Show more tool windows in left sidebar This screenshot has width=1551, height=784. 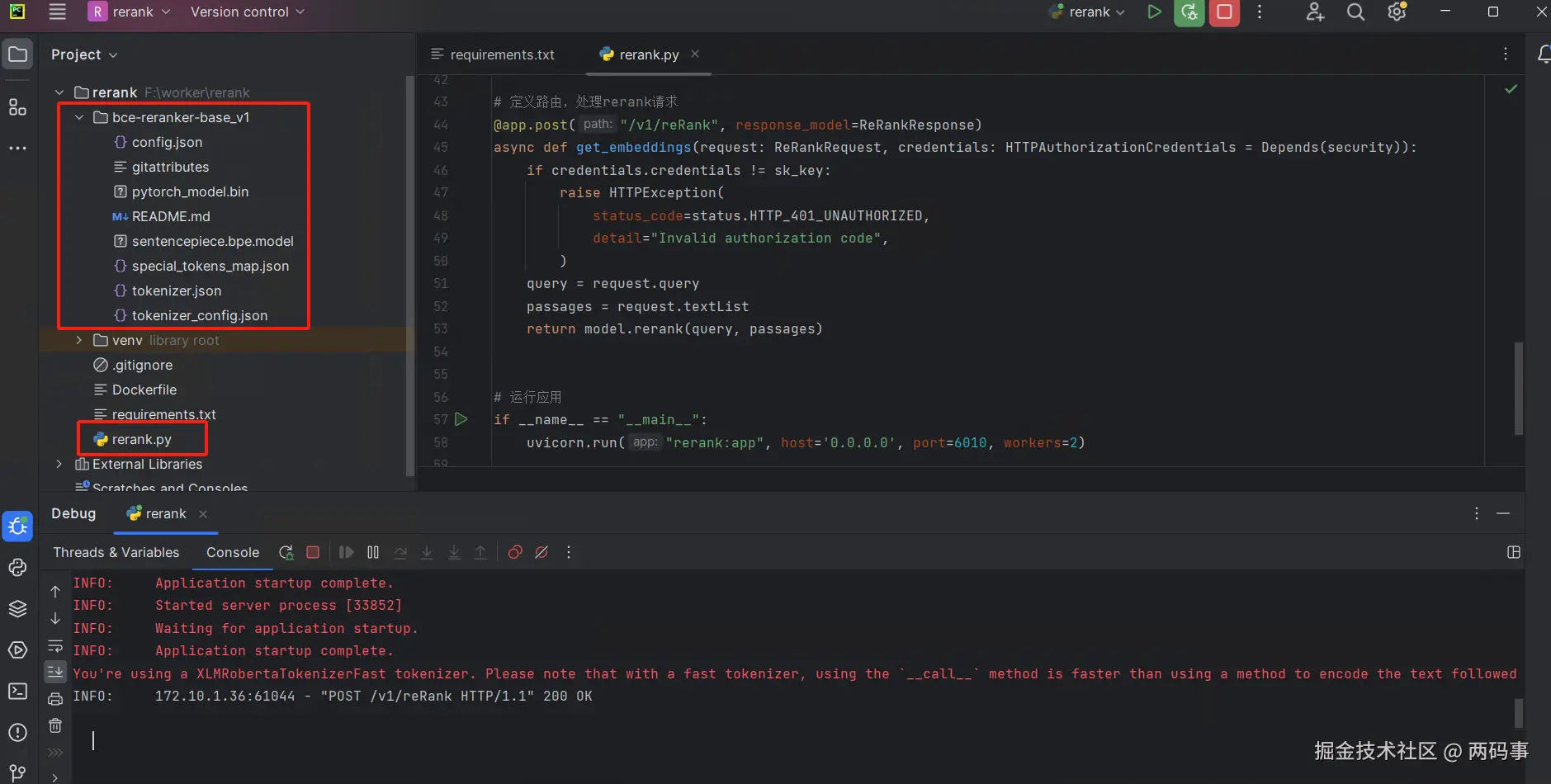(17, 149)
